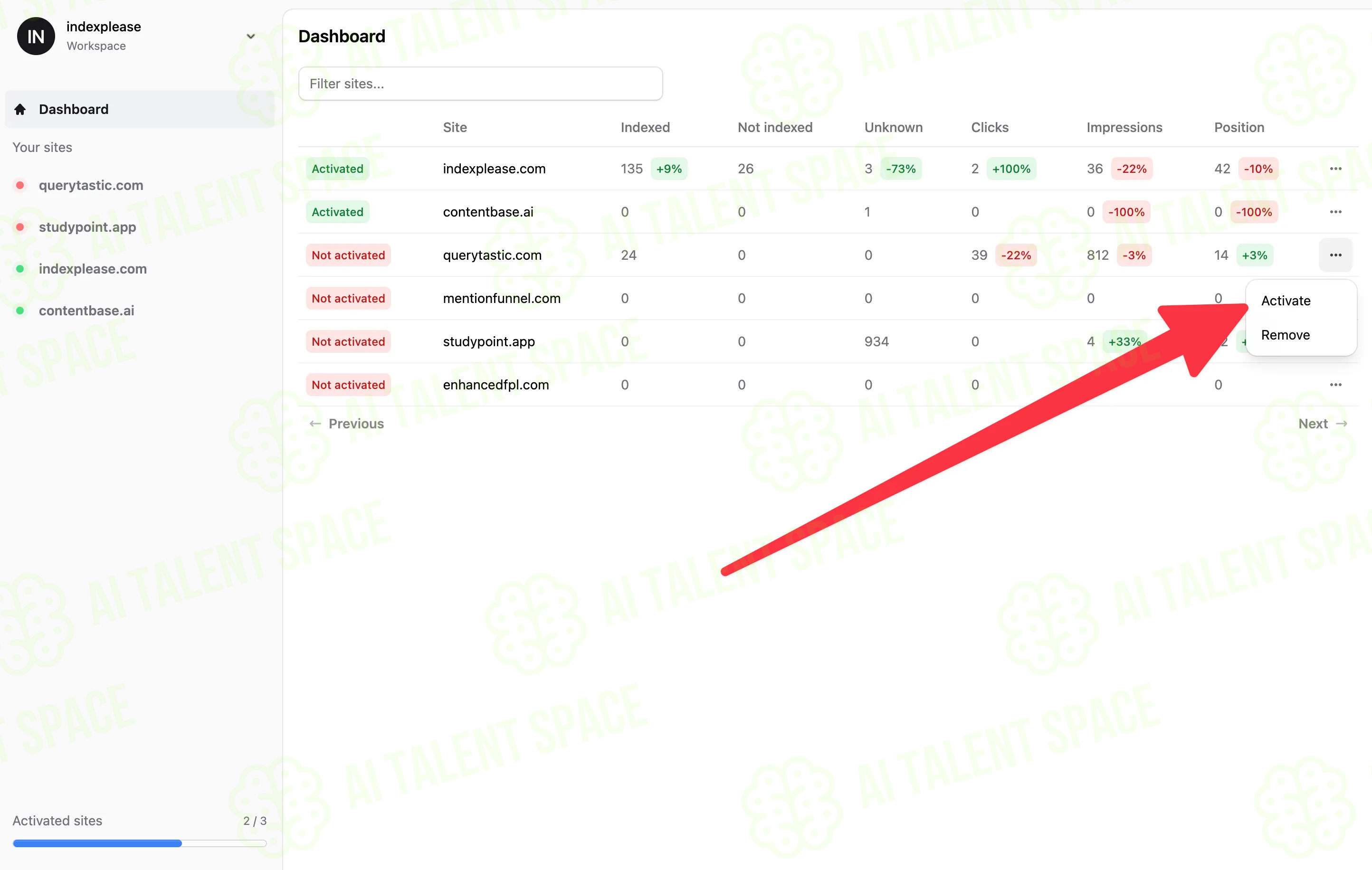The image size is (1372, 870).
Task: Click Activated badge for indexplease.com
Action: (x=337, y=169)
